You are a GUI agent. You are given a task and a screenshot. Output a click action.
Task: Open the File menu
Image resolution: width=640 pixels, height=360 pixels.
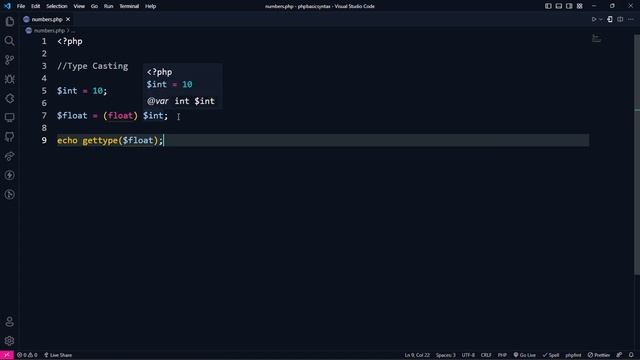21,6
